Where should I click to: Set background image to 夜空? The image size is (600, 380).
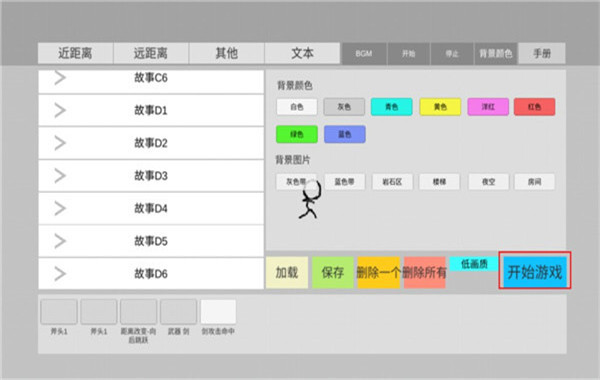tap(489, 182)
